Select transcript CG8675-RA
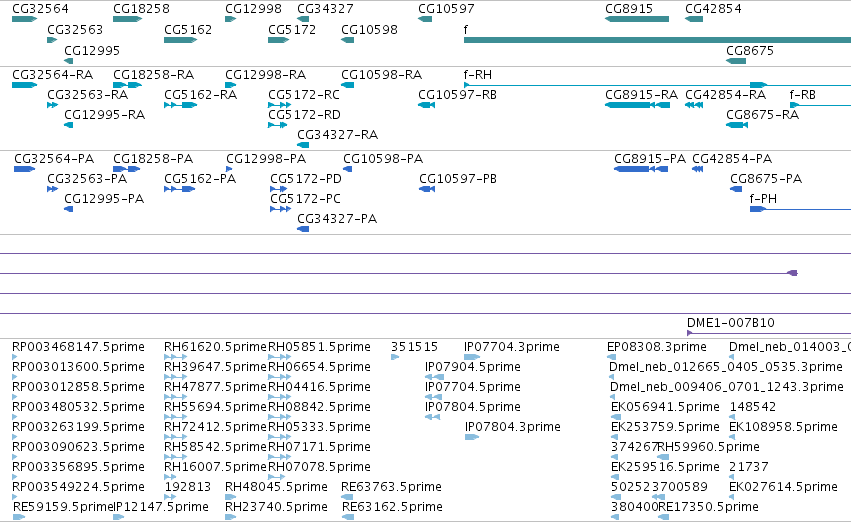The height and width of the screenshot is (522, 851). point(763,114)
